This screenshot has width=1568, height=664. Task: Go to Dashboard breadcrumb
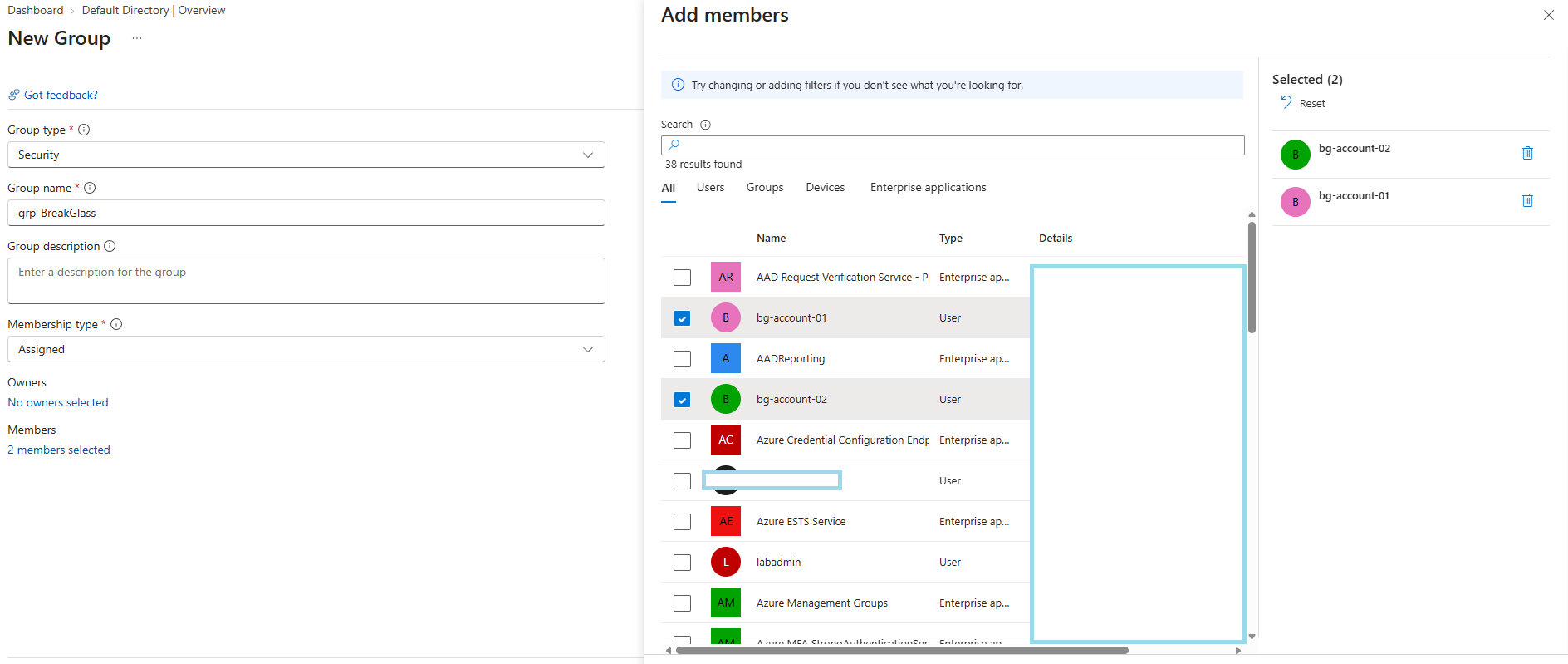[x=36, y=10]
